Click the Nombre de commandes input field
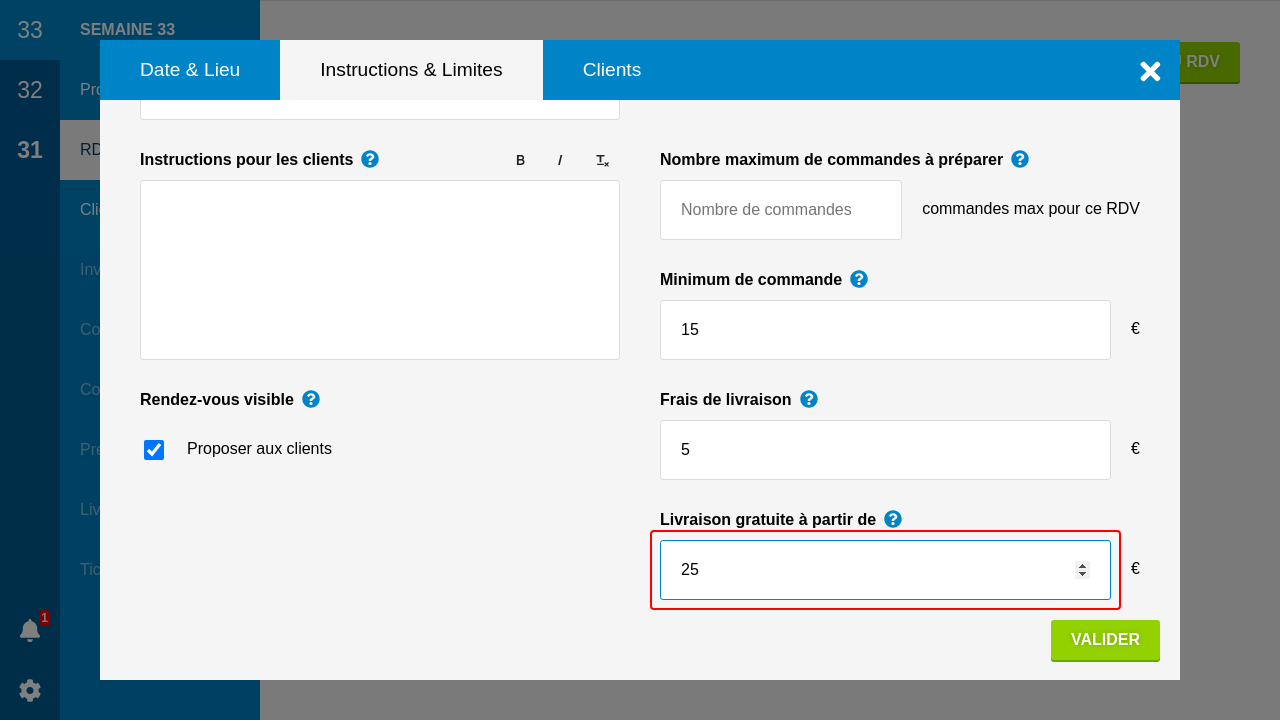1280x720 pixels. [781, 210]
